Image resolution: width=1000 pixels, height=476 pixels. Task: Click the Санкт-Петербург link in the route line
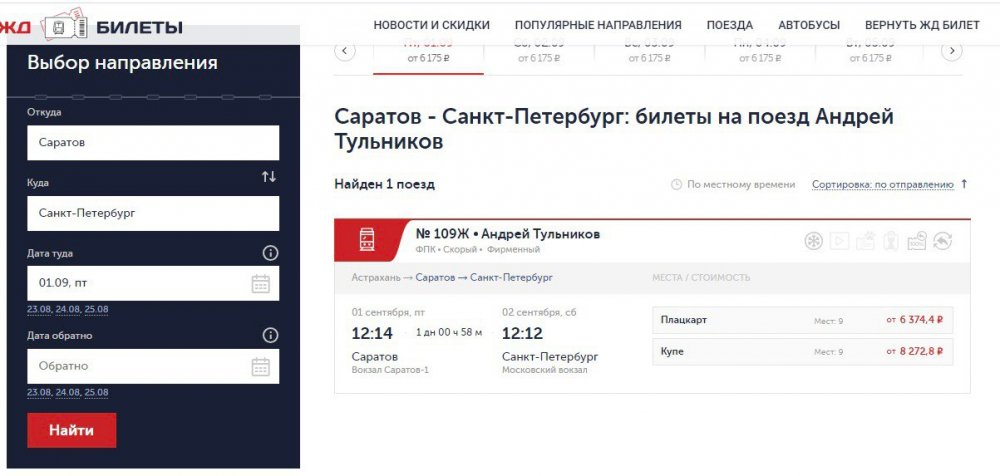[x=511, y=278]
